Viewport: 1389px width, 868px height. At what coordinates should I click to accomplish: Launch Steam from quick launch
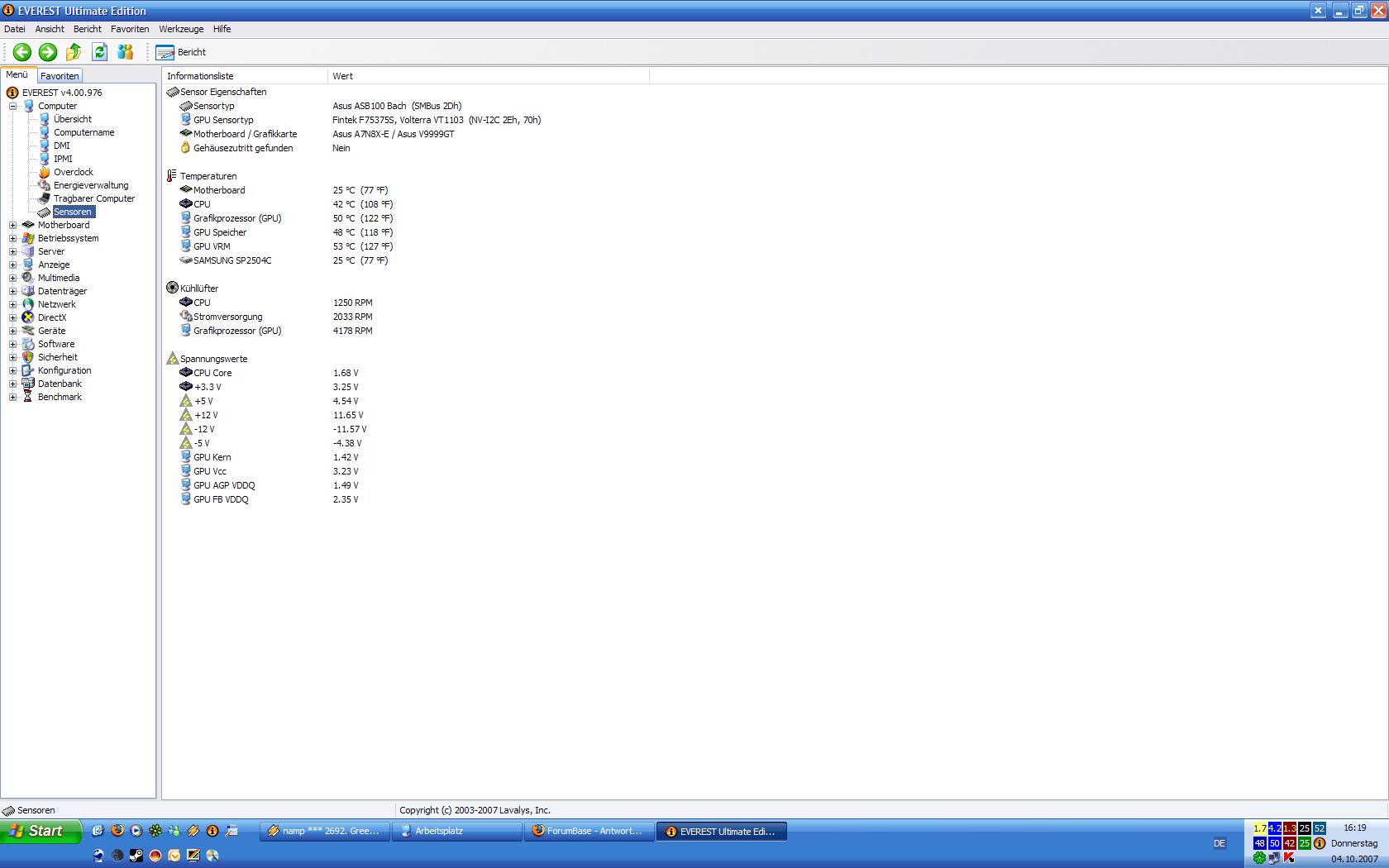click(x=136, y=856)
